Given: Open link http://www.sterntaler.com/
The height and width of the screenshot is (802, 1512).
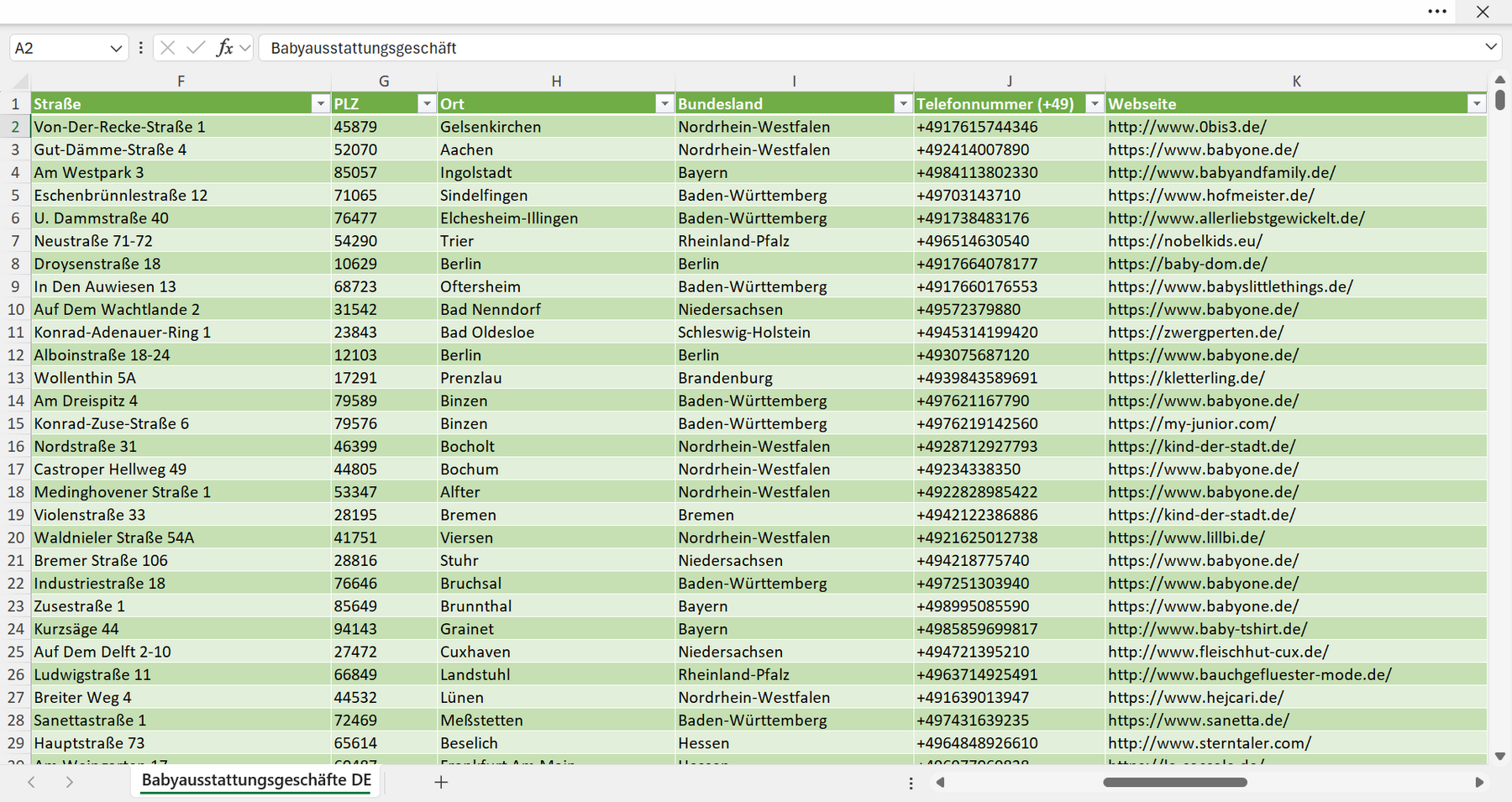Looking at the screenshot, I should pyautogui.click(x=1210, y=742).
